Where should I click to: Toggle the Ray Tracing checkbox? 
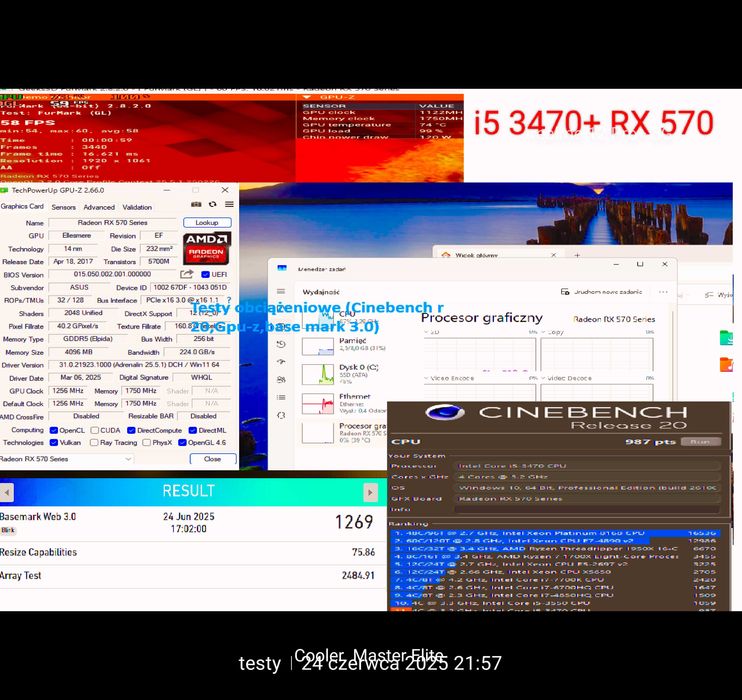click(94, 443)
